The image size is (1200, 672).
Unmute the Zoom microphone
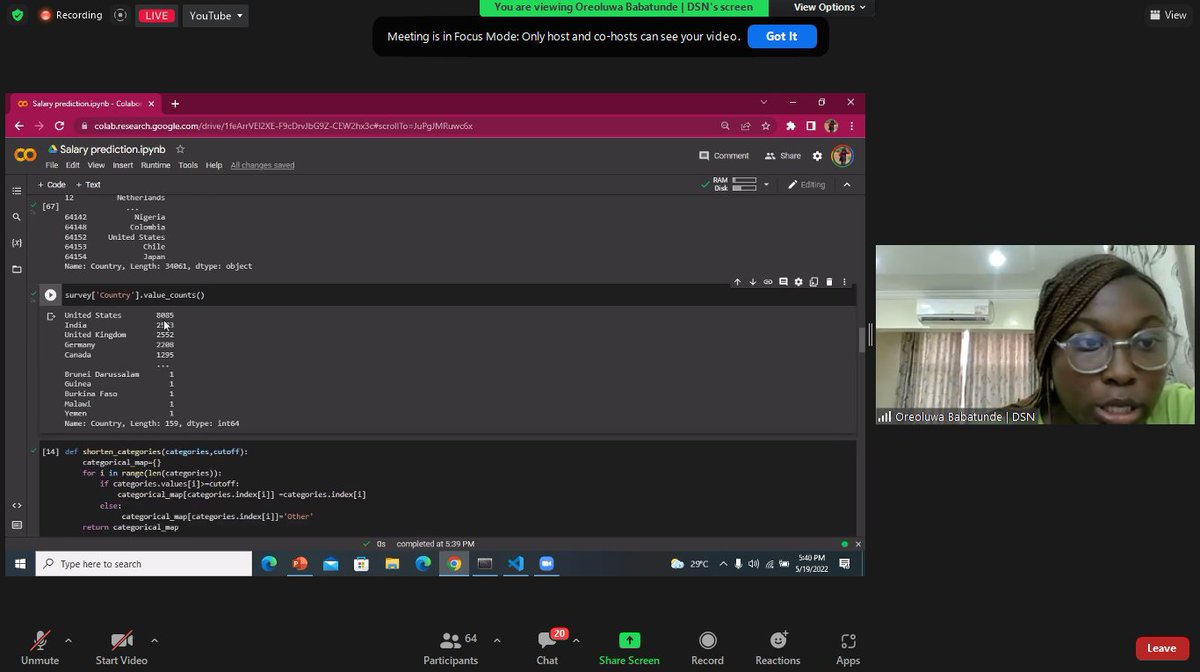pyautogui.click(x=40, y=647)
